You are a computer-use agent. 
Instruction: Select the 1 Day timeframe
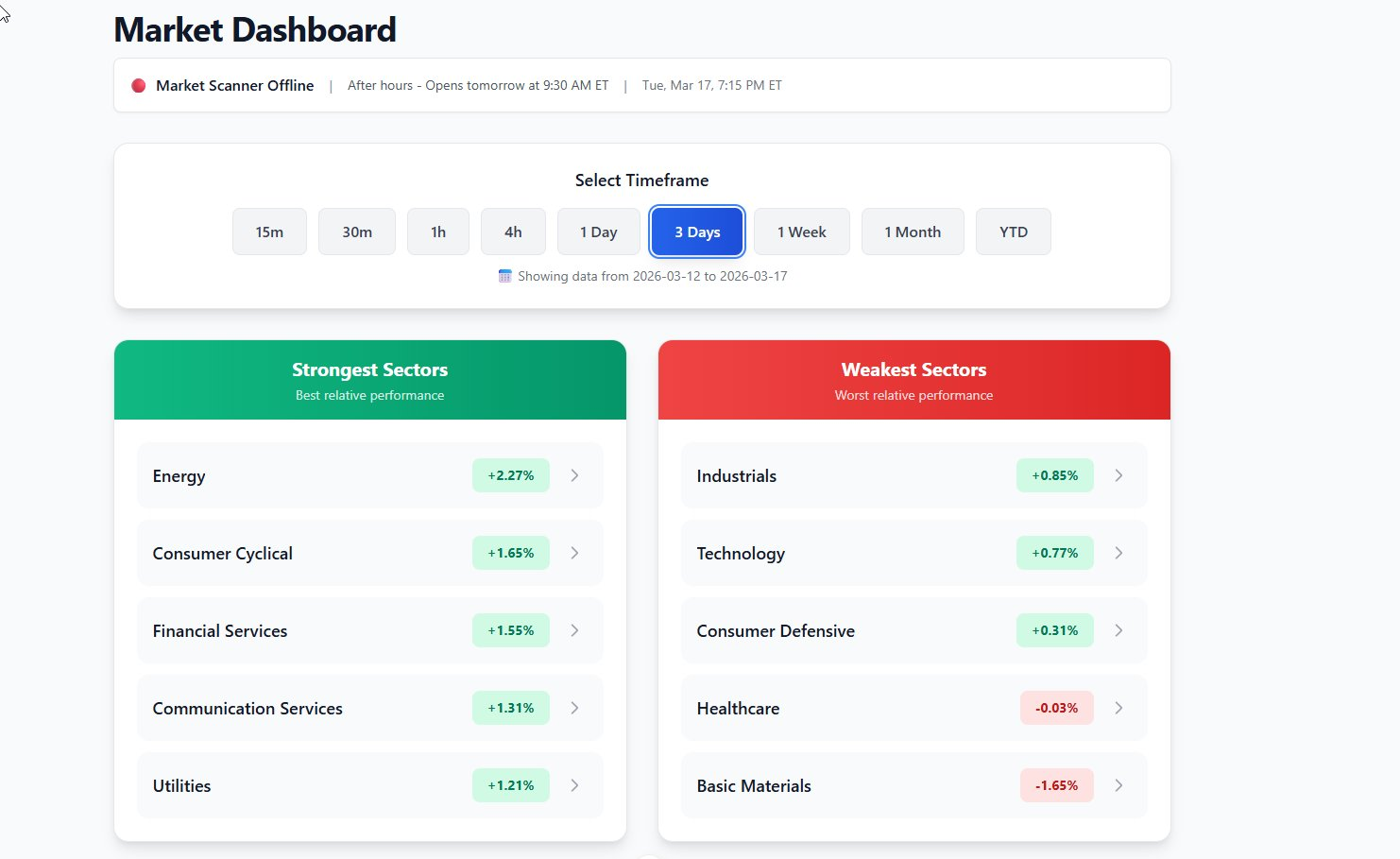click(599, 232)
